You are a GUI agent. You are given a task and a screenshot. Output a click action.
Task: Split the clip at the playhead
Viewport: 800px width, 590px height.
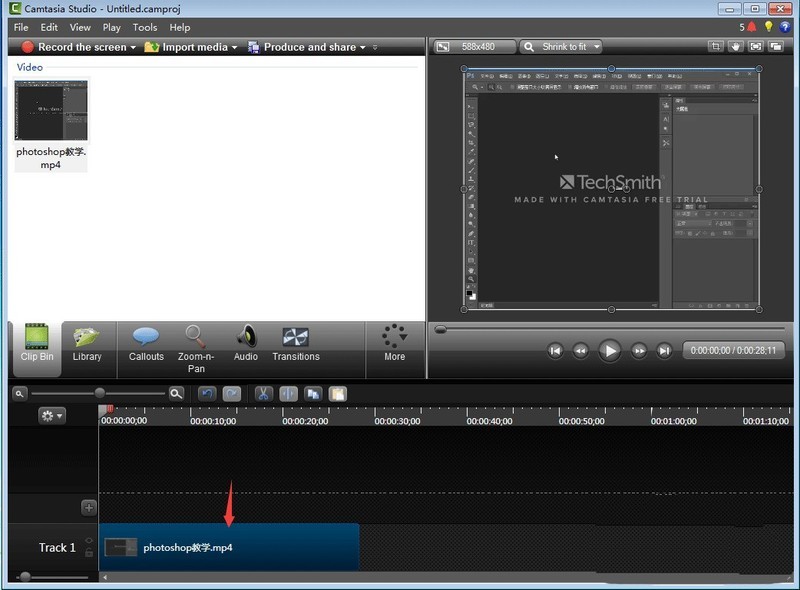287,393
